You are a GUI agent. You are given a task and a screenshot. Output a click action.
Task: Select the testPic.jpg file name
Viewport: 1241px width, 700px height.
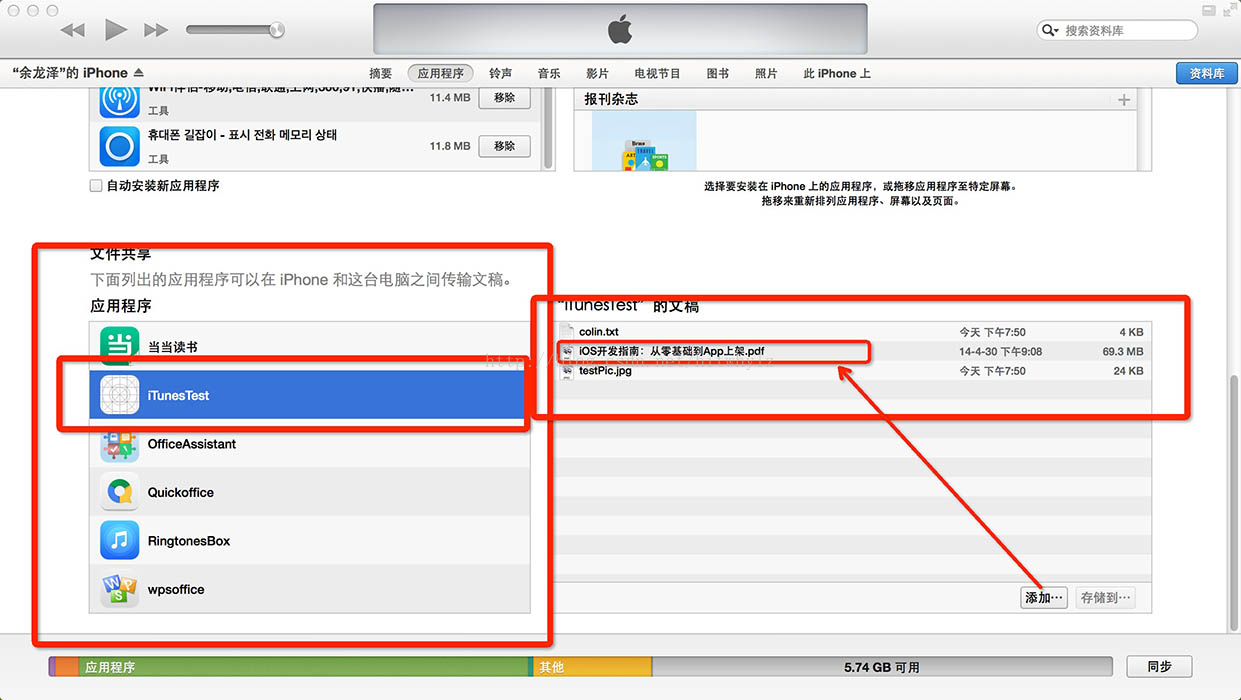[606, 371]
